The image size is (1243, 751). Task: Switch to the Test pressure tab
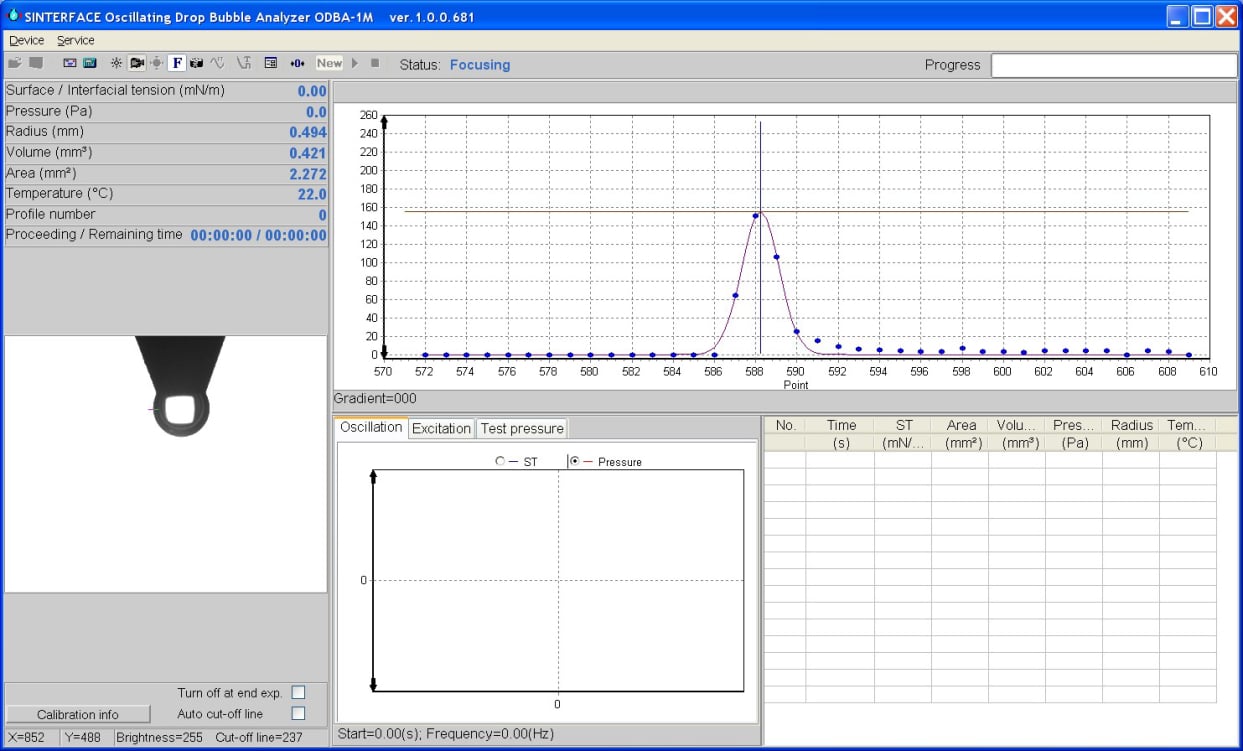522,428
